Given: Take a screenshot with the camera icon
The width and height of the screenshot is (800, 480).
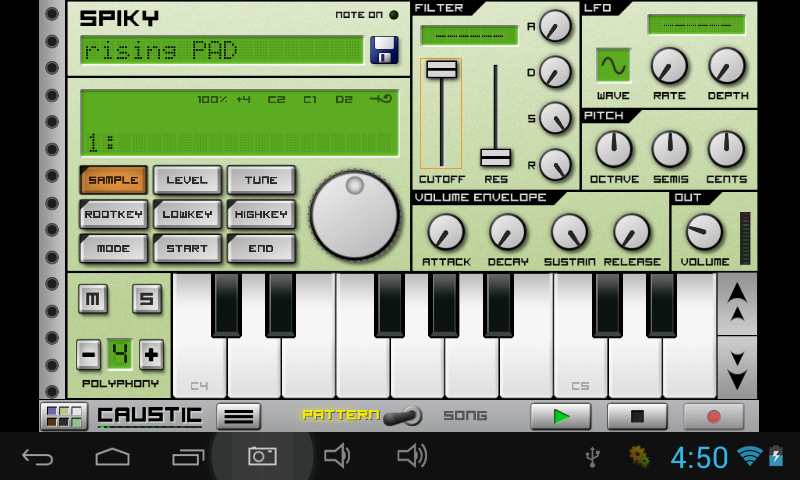Looking at the screenshot, I should pos(262,457).
